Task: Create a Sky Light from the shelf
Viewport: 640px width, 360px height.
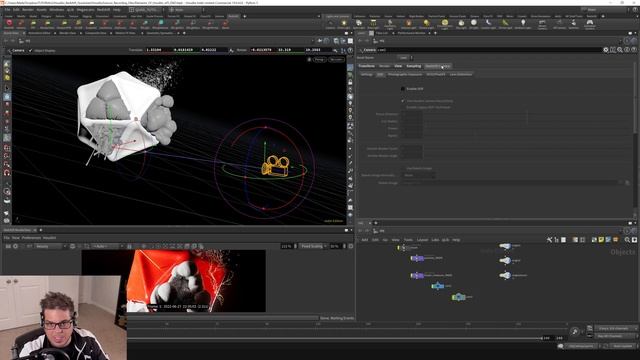Action: (461, 24)
